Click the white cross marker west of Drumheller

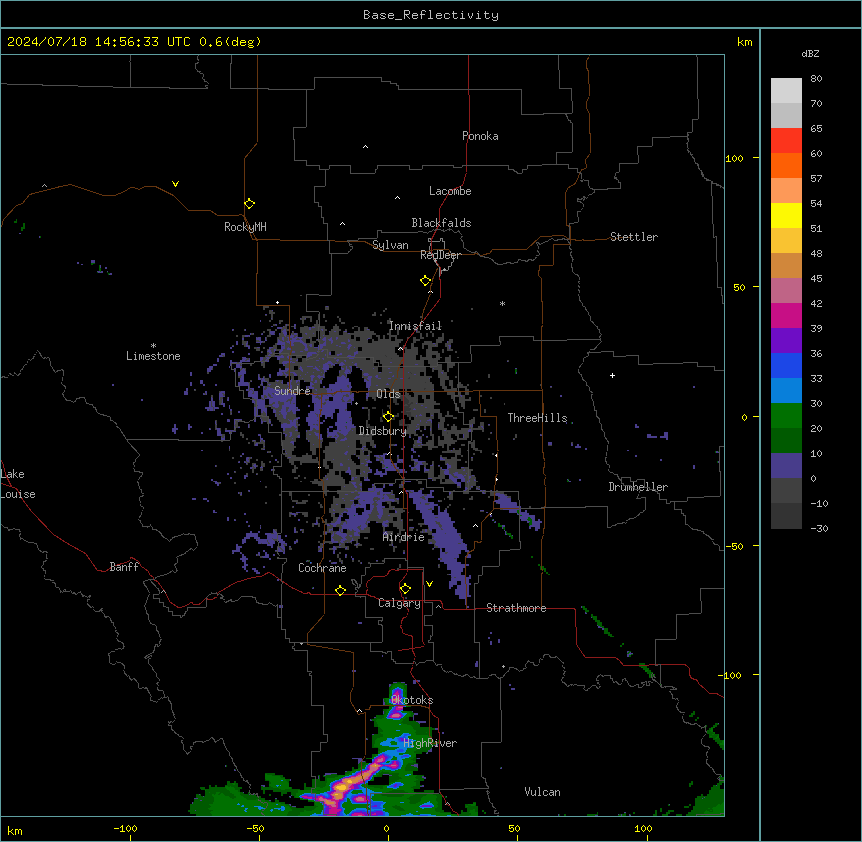pos(612,375)
